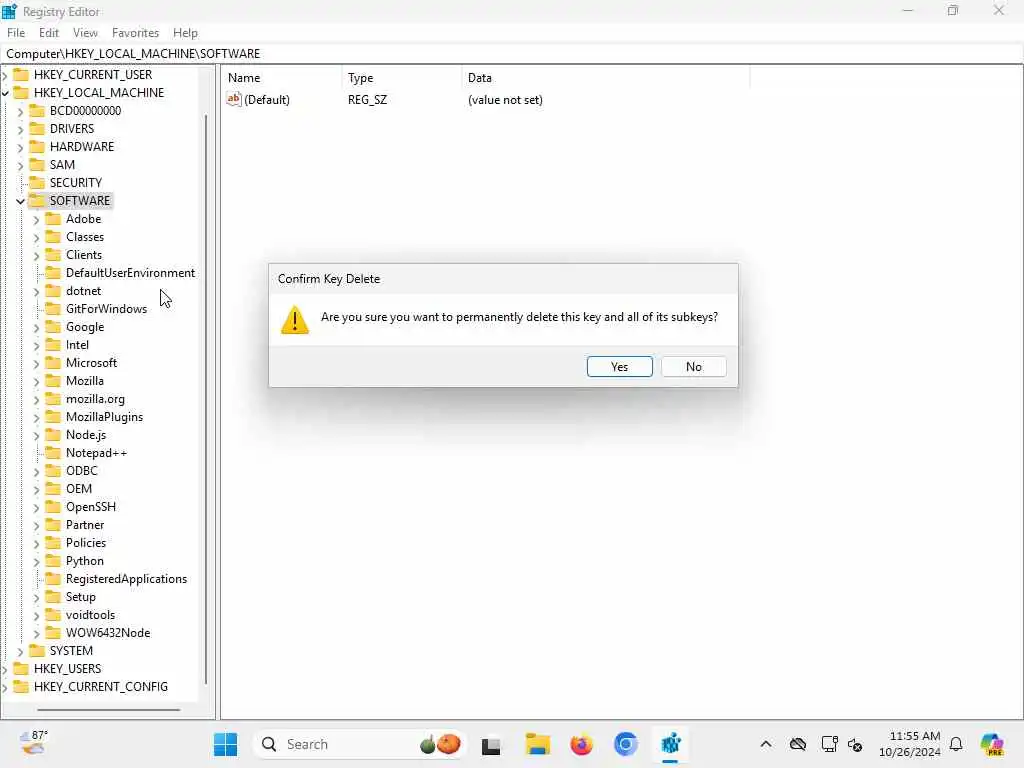The height and width of the screenshot is (768, 1024).
Task: Collapse the SOFTWARE key
Action: pyautogui.click(x=20, y=201)
